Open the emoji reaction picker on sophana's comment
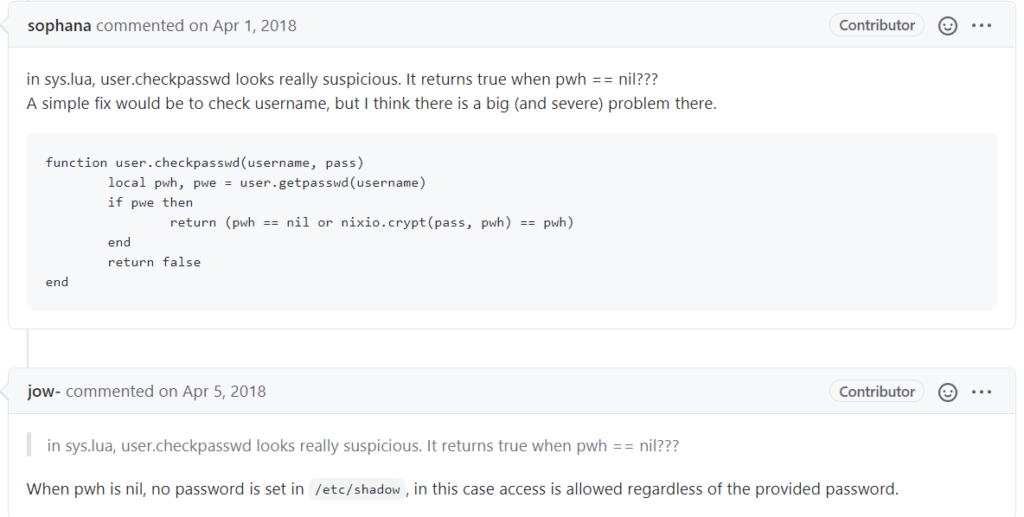Image resolution: width=1024 pixels, height=517 pixels. [x=948, y=25]
